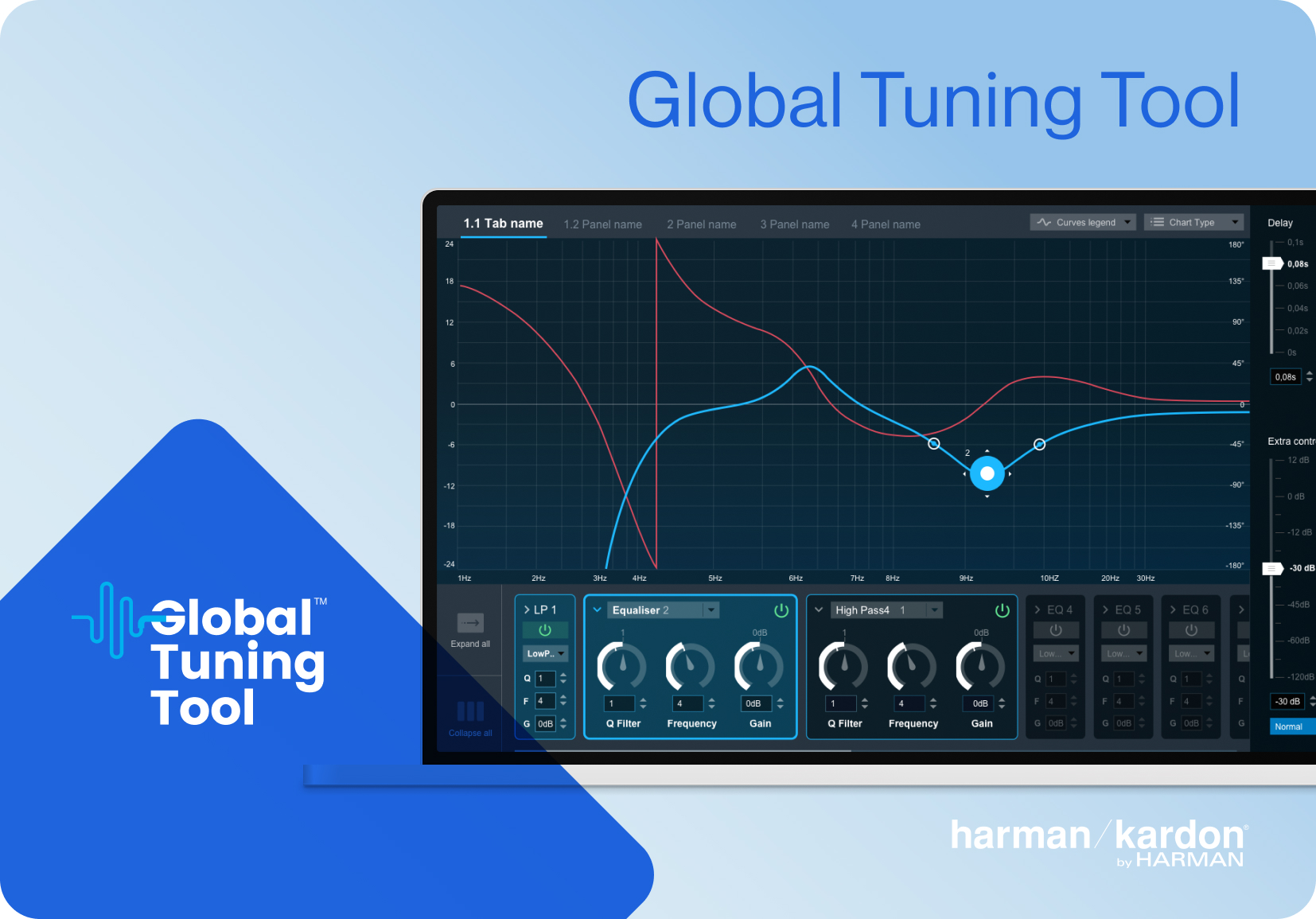This screenshot has height=919, width=1316.
Task: Click the -30 dB value field
Action: pyautogui.click(x=1287, y=702)
